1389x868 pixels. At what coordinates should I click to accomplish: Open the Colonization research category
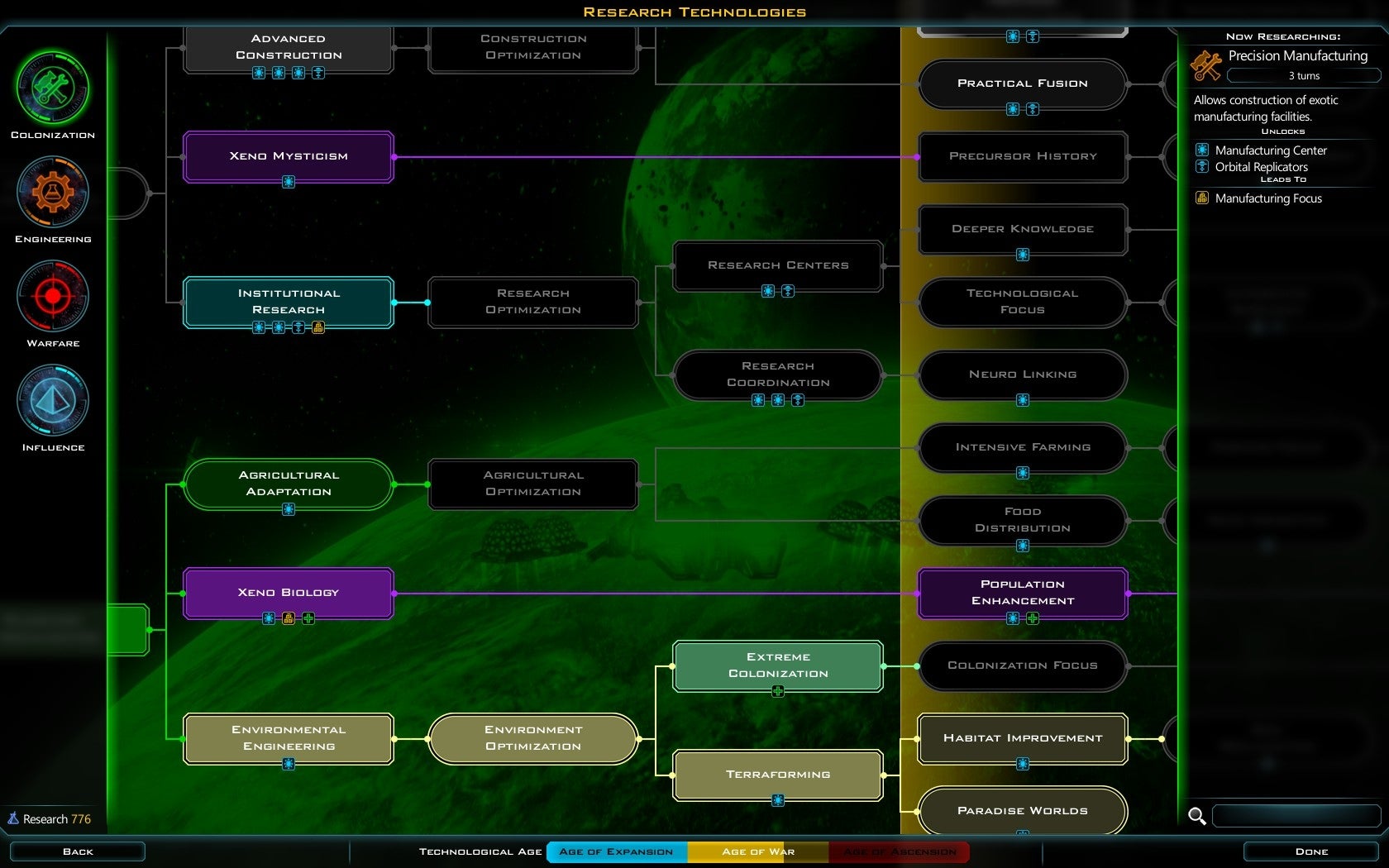tap(53, 88)
